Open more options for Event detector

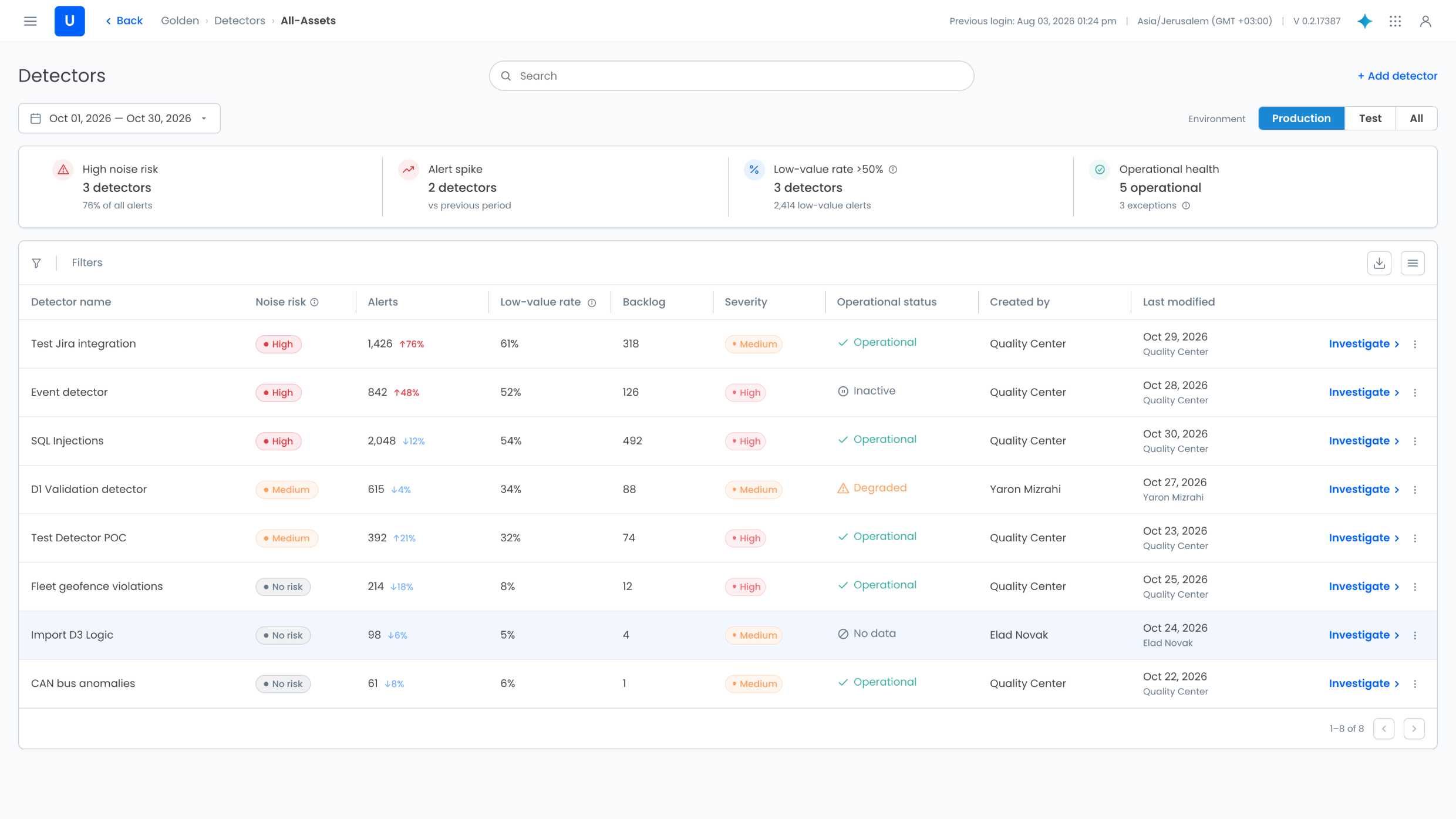1415,393
